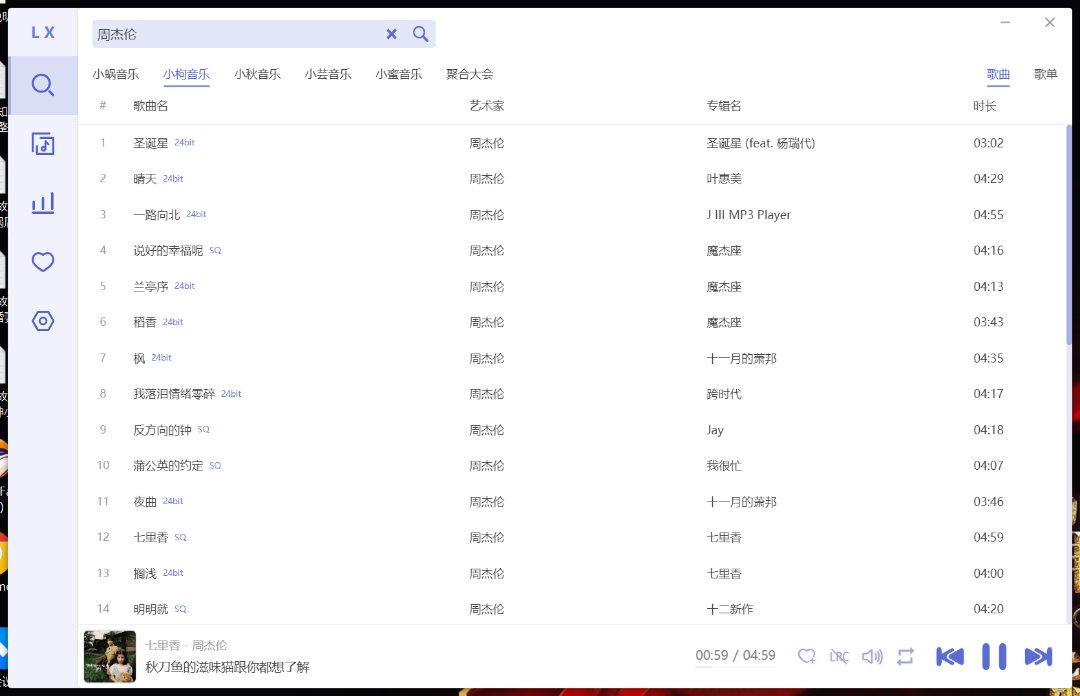The width and height of the screenshot is (1080, 696).
Task: Clear the search box text
Action: pos(391,34)
